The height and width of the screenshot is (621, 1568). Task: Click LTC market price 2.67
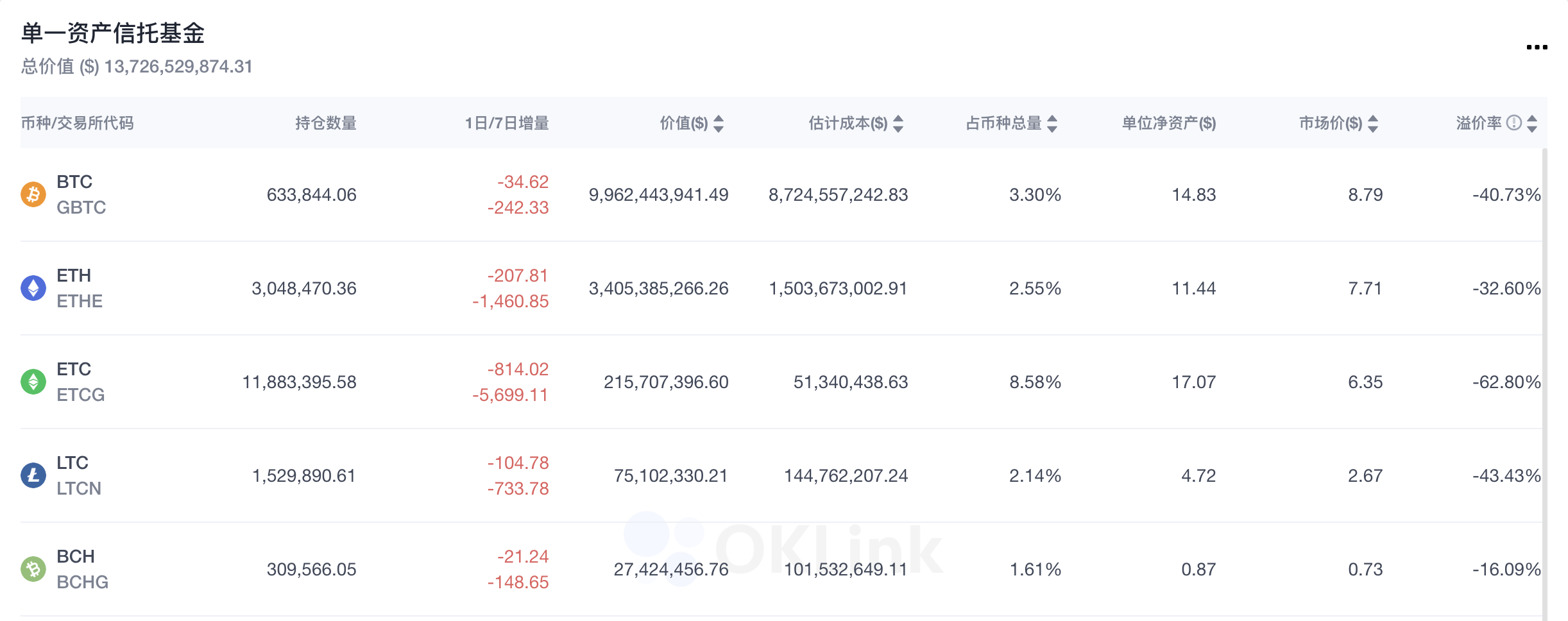coord(1365,475)
